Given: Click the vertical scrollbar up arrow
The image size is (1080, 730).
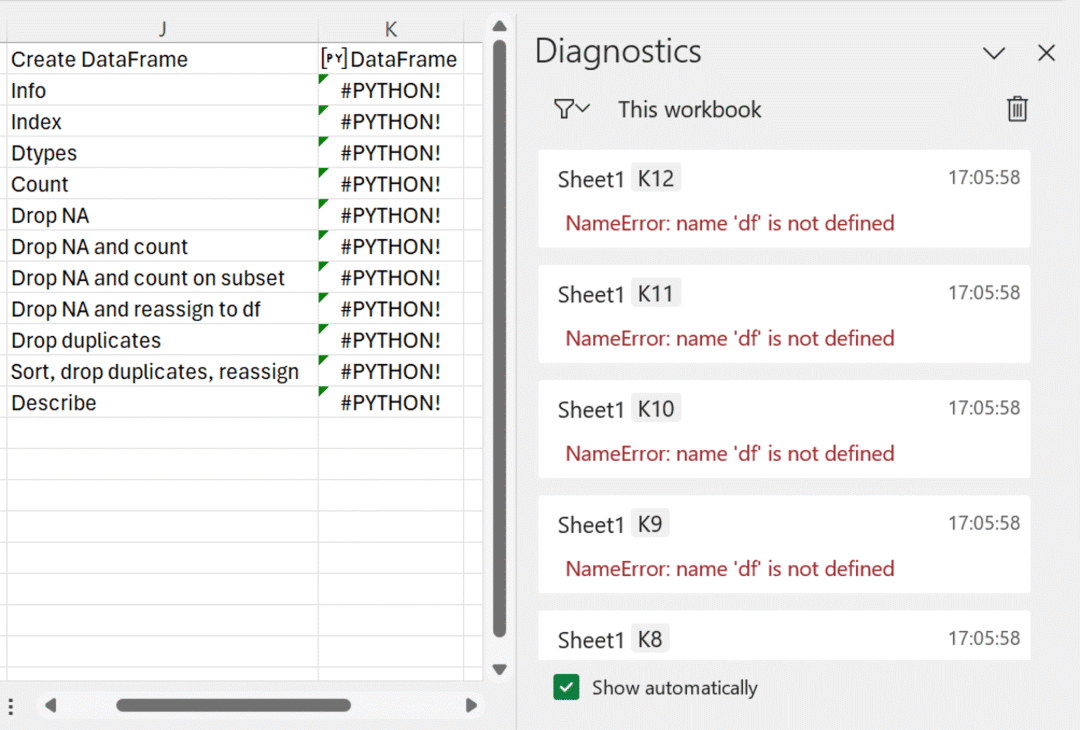Looking at the screenshot, I should [x=500, y=26].
